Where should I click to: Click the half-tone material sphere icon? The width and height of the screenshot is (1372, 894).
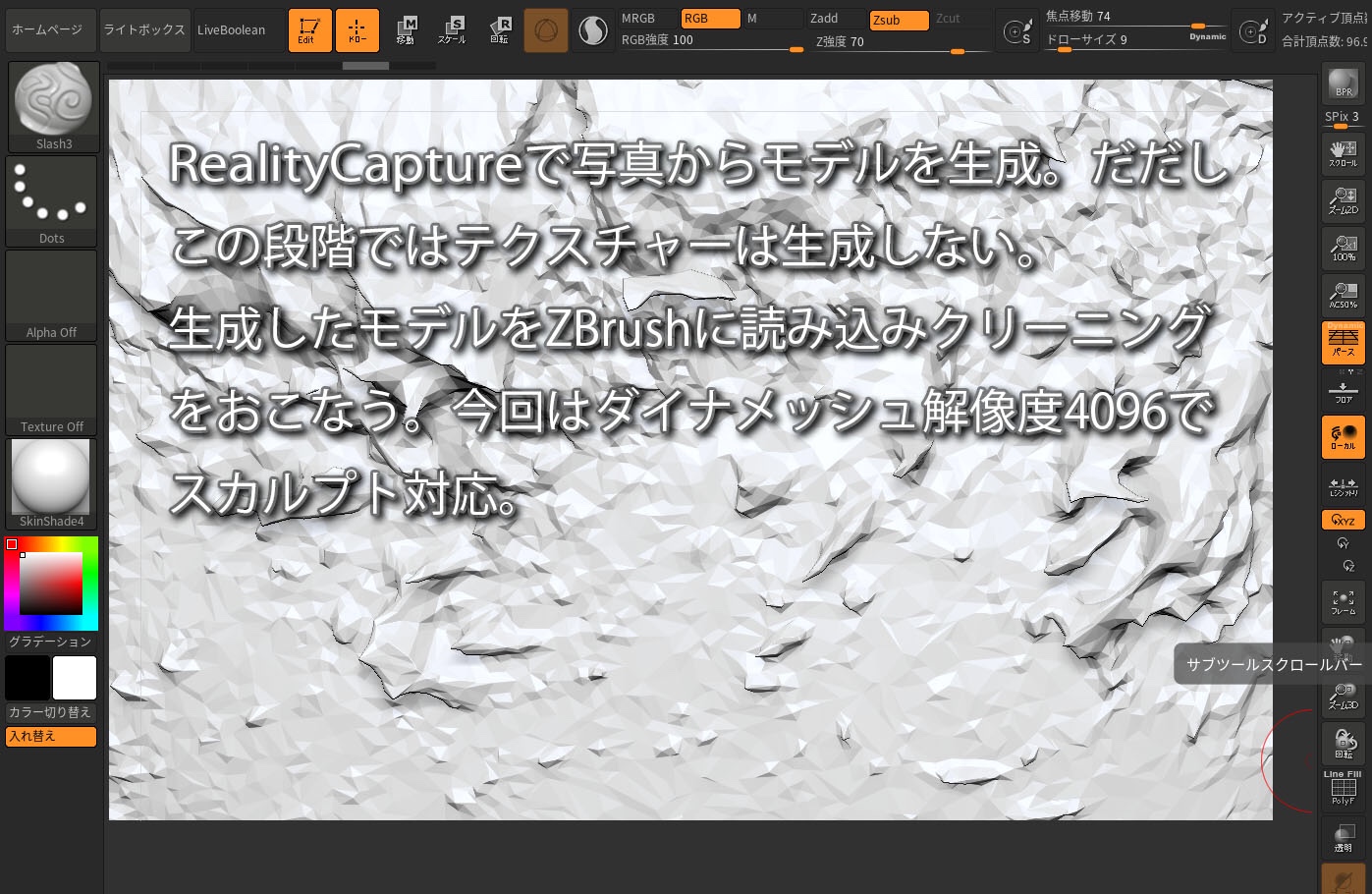(x=593, y=31)
